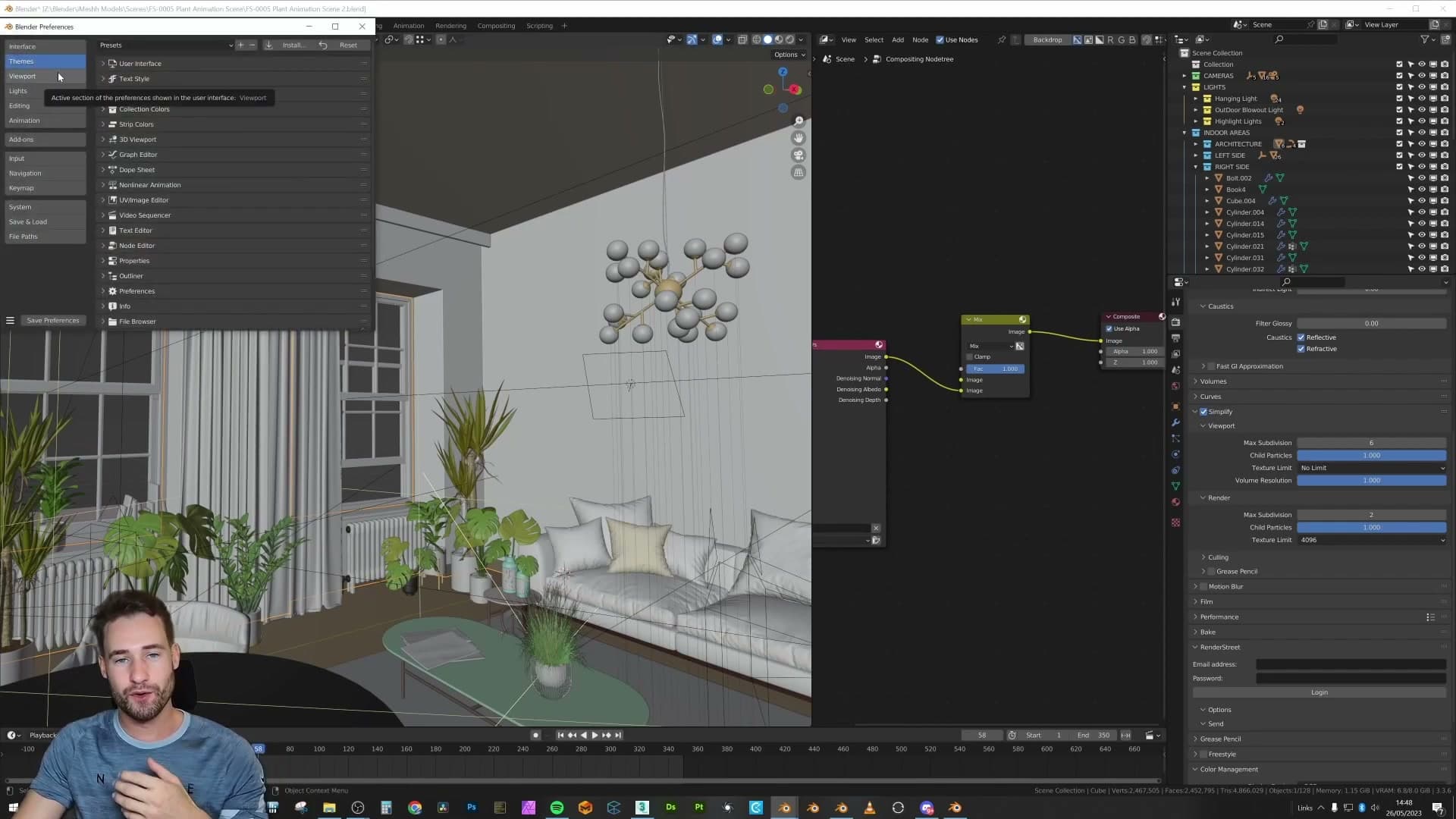
Task: Select solid viewport shading mode
Action: pos(767,39)
